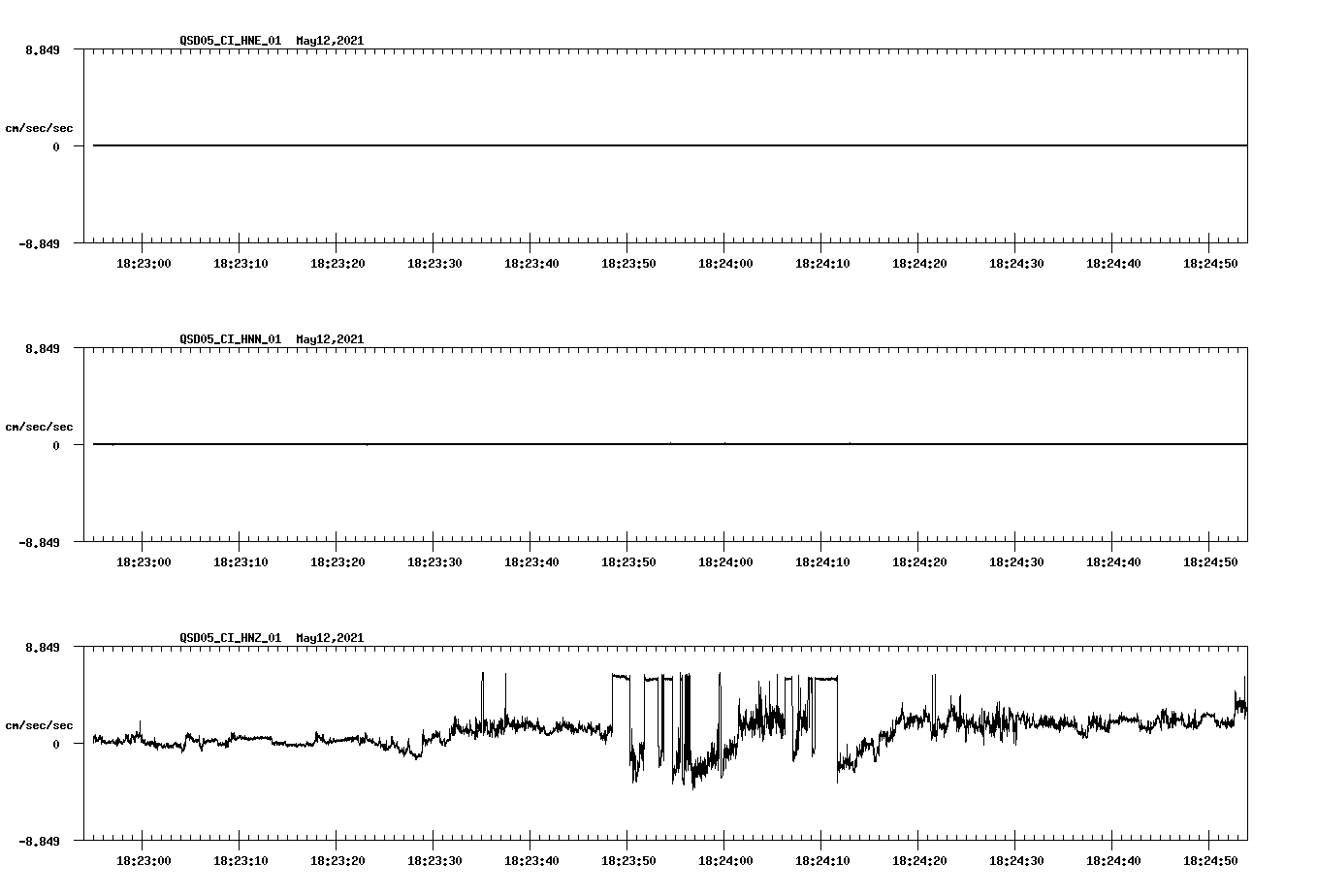This screenshot has height=896, width=1317.
Task: Click the 0 amplitude label on the HNN axis
Action: point(55,445)
